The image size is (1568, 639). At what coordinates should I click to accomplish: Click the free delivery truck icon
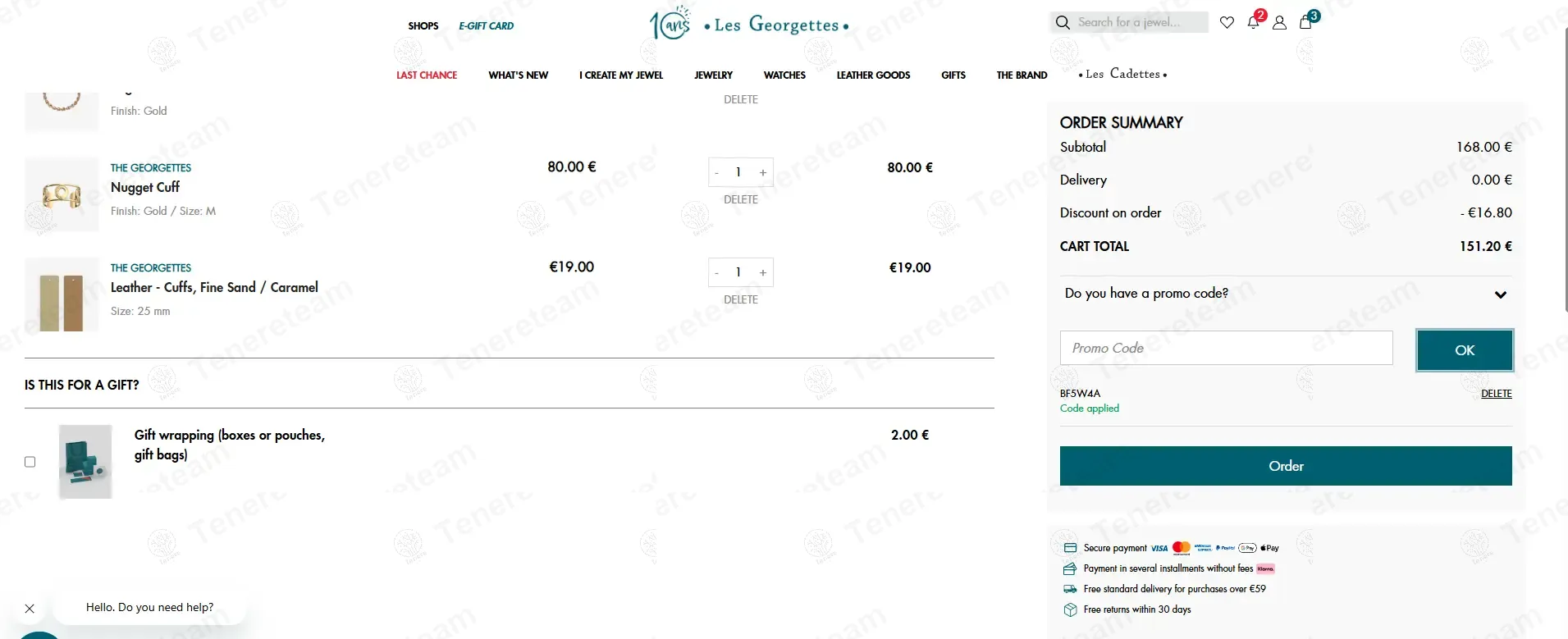(1070, 589)
